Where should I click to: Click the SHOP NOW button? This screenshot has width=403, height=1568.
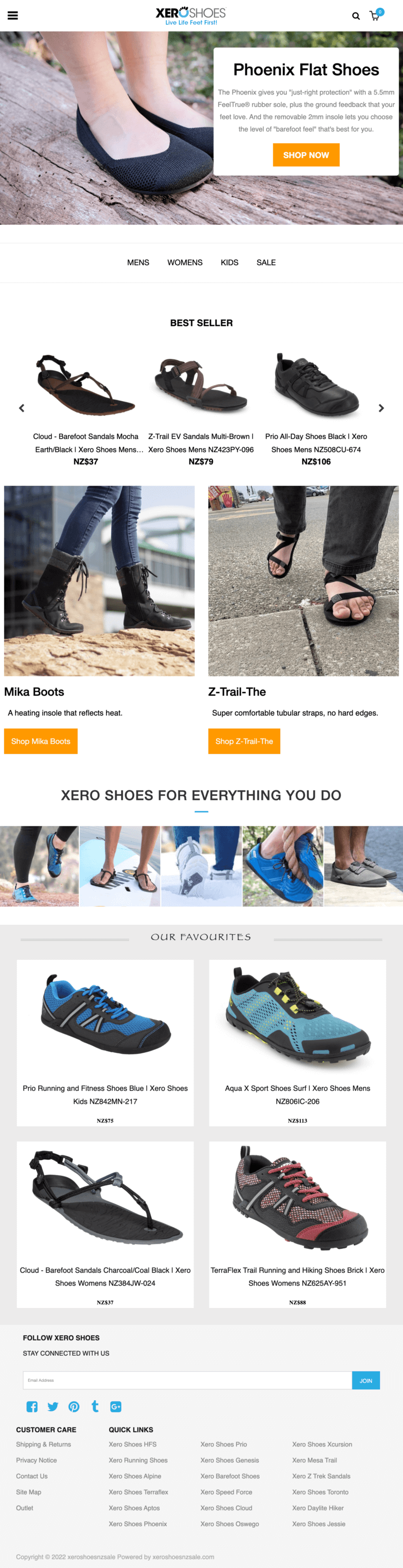tap(306, 155)
